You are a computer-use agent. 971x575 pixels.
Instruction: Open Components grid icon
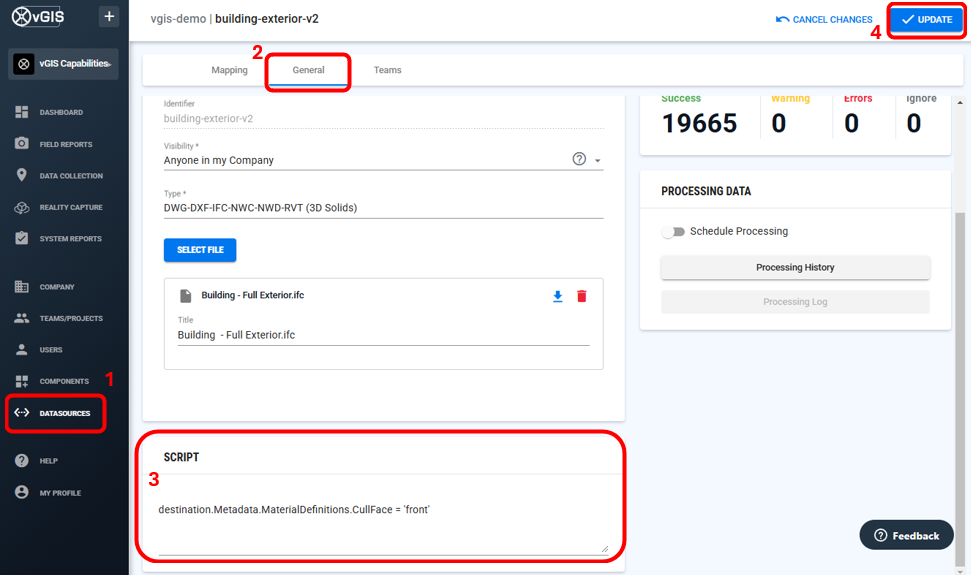coord(22,381)
